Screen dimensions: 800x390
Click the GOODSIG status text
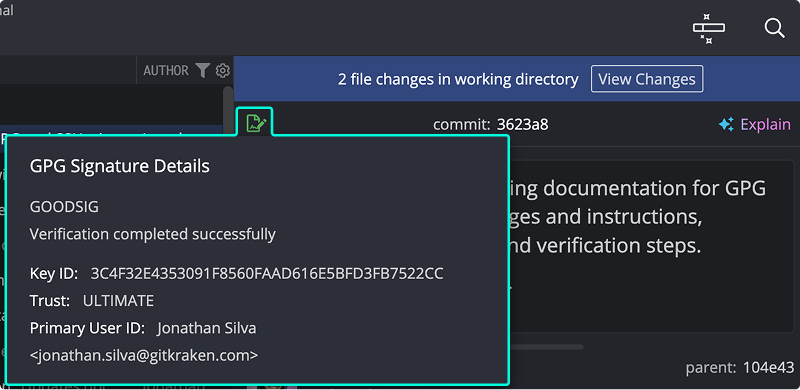[64, 207]
